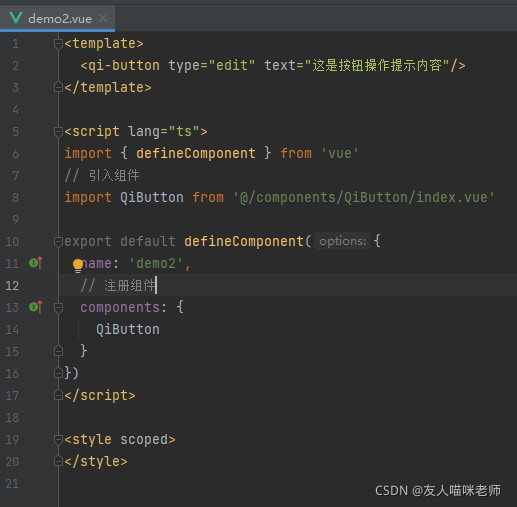Screen dimensions: 517x507
Task: Click the '@/components/QiButton/index.vue' path string
Action: [364, 197]
